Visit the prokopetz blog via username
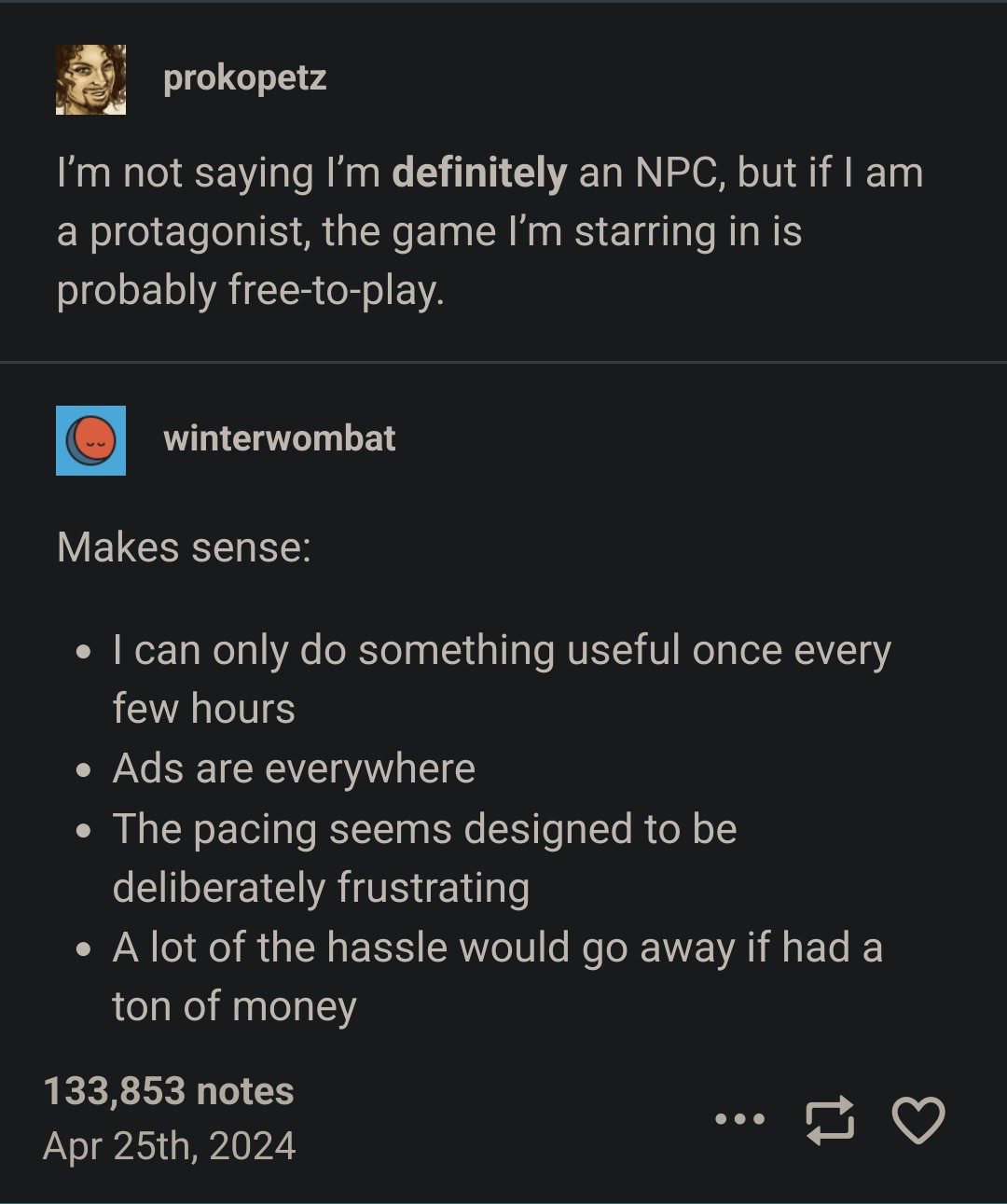 (x=244, y=78)
